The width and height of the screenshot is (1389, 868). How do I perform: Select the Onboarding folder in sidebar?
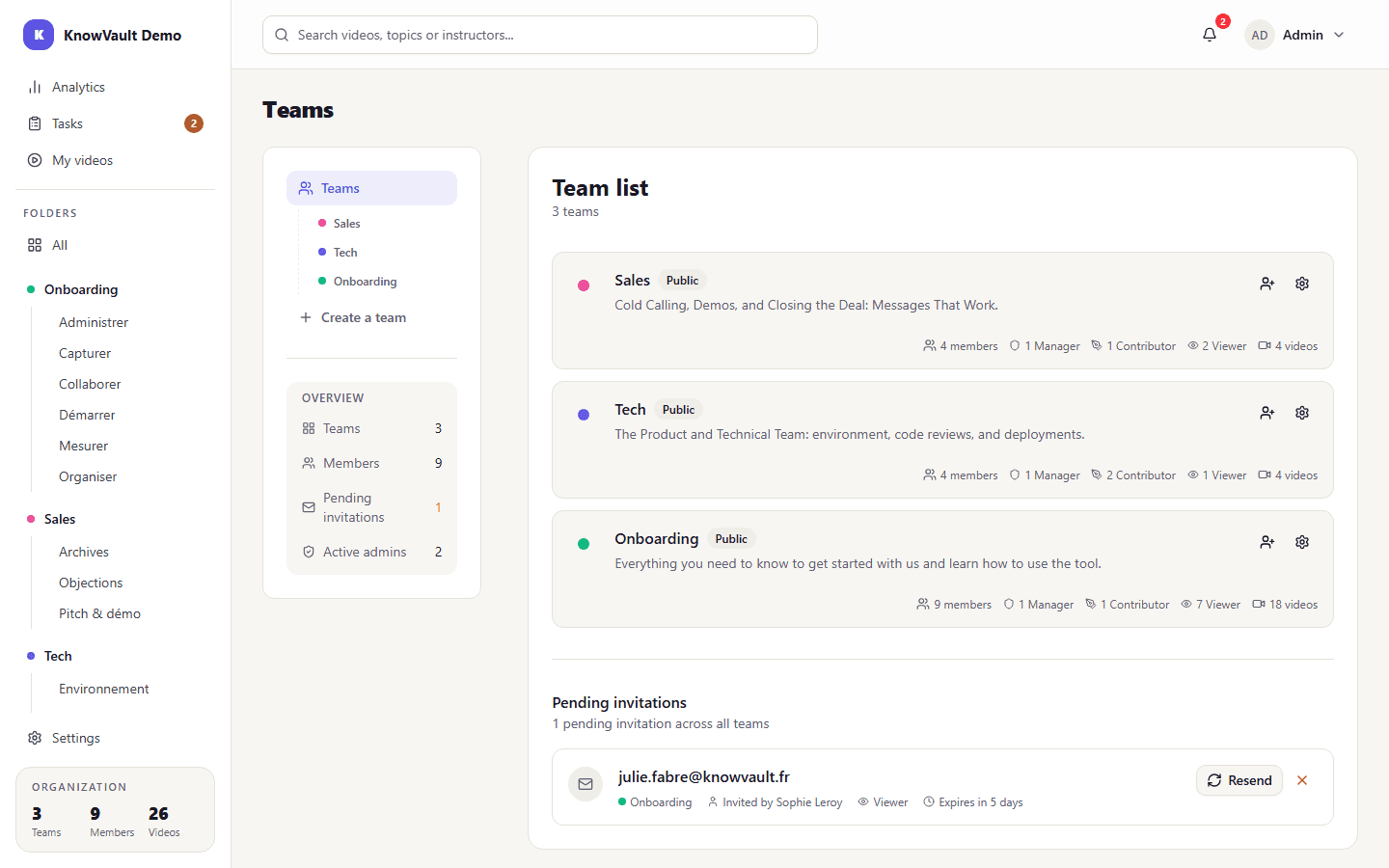[81, 289]
